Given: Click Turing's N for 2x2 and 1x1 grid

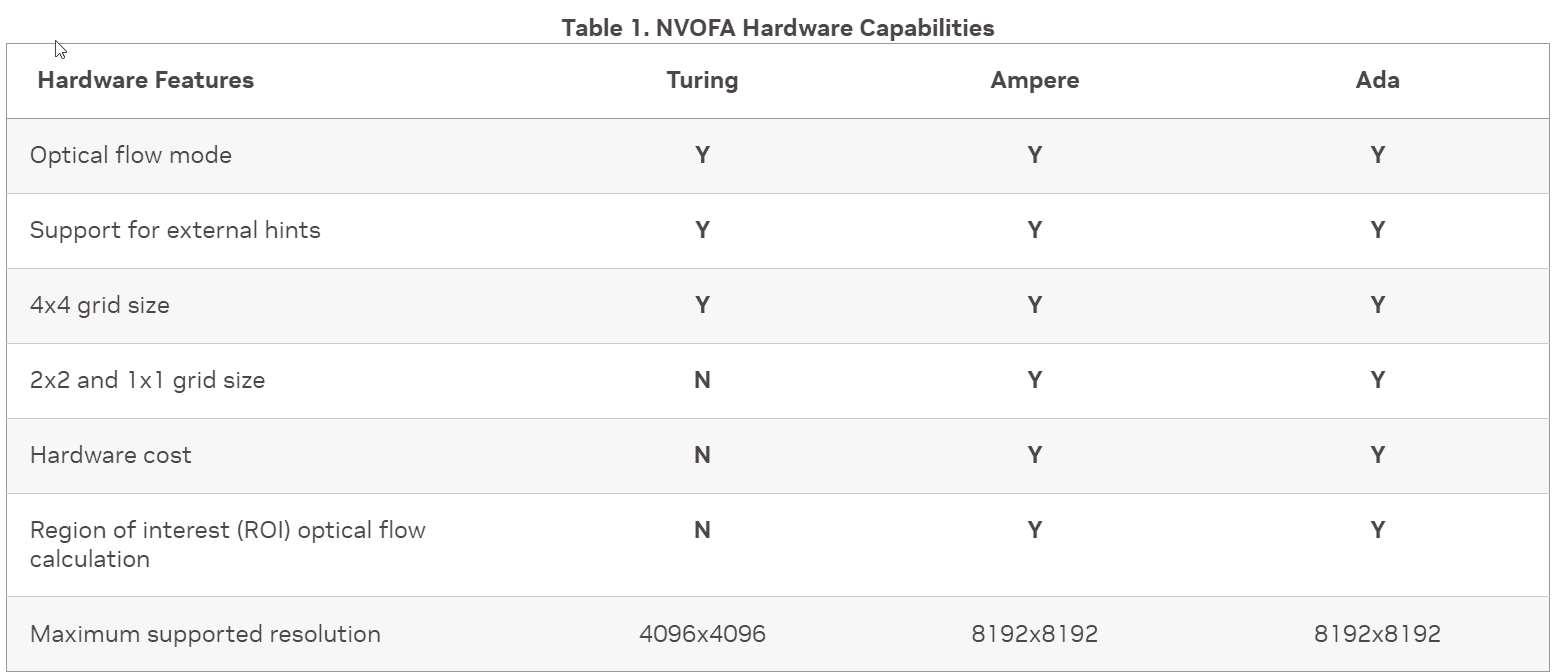Looking at the screenshot, I should (x=702, y=380).
